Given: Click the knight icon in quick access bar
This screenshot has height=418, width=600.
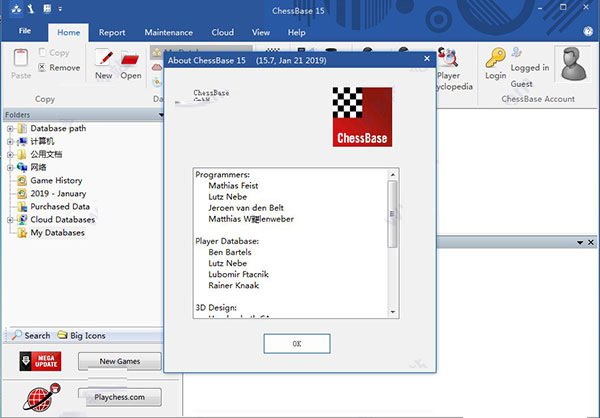Looking at the screenshot, I should [x=31, y=9].
